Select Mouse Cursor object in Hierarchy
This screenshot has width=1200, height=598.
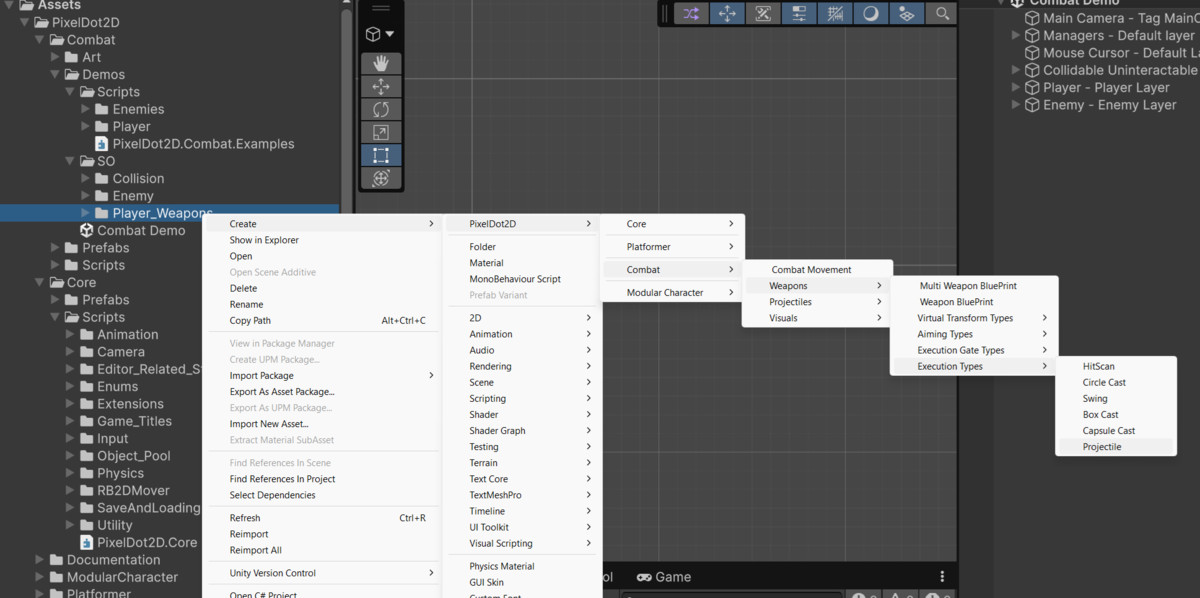tap(1112, 53)
